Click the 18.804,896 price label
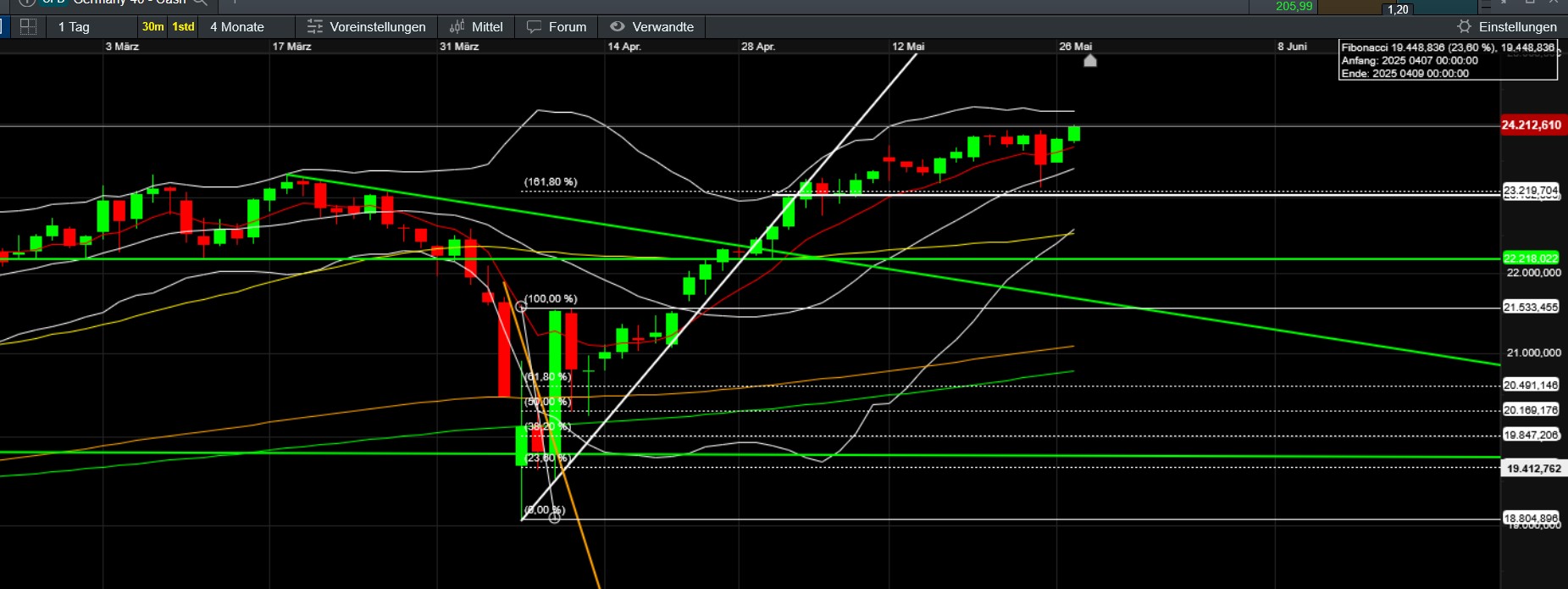 pyautogui.click(x=1531, y=518)
